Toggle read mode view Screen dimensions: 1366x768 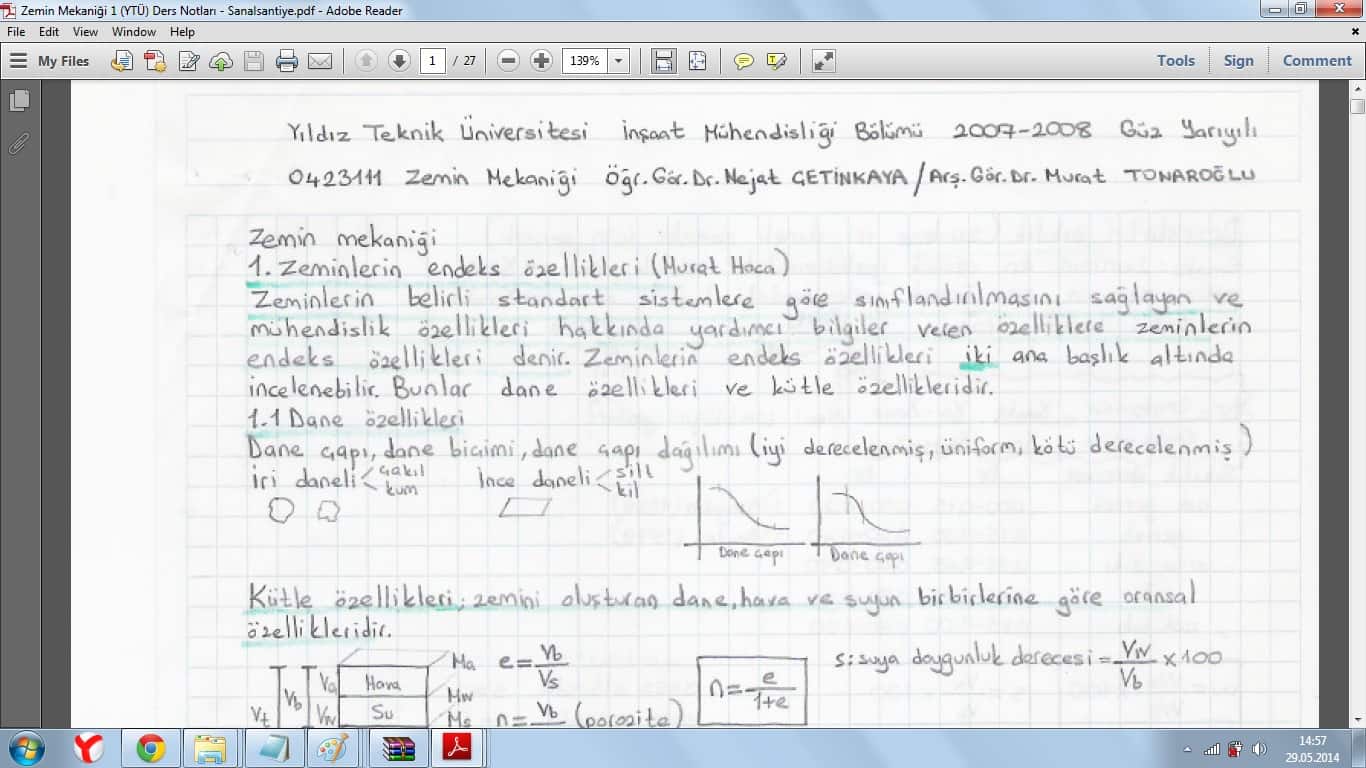pos(823,61)
